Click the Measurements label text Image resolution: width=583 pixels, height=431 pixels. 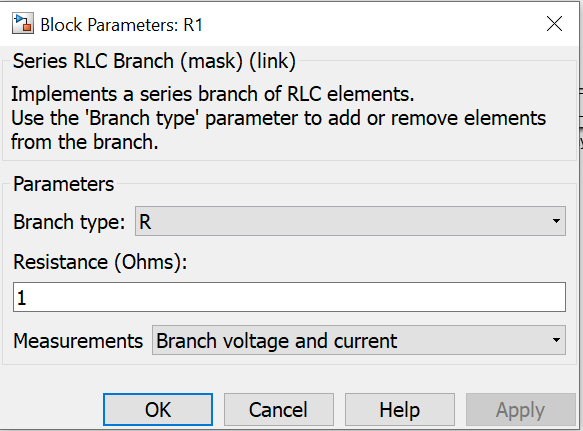78,341
